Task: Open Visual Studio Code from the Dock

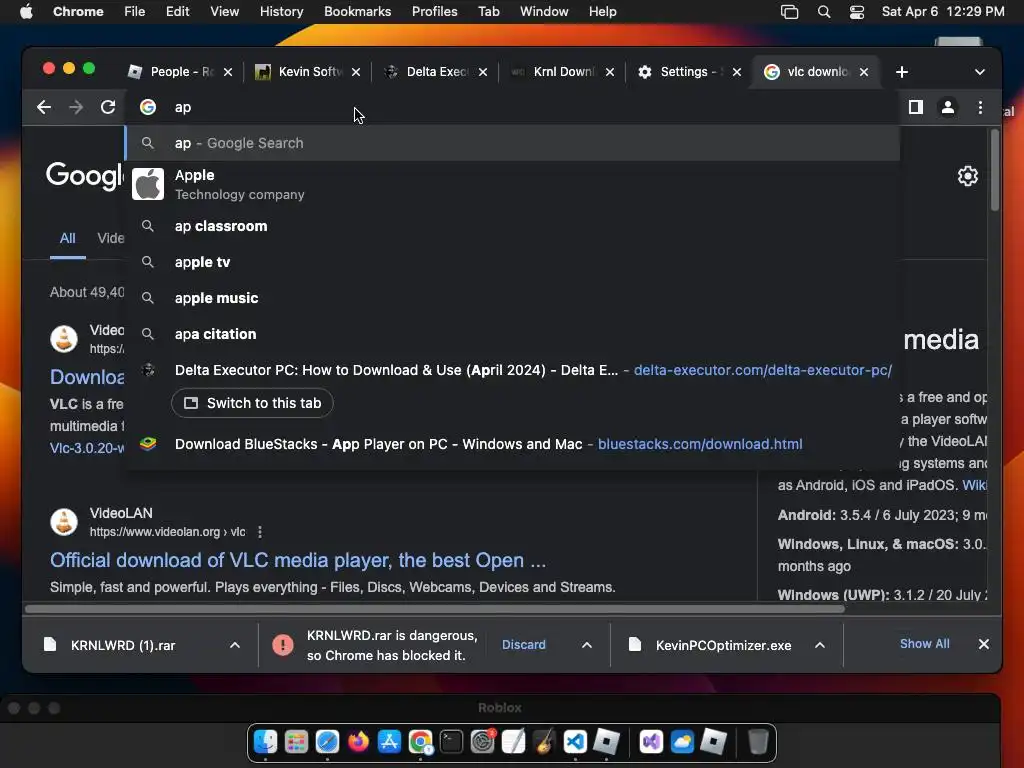Action: coord(575,742)
